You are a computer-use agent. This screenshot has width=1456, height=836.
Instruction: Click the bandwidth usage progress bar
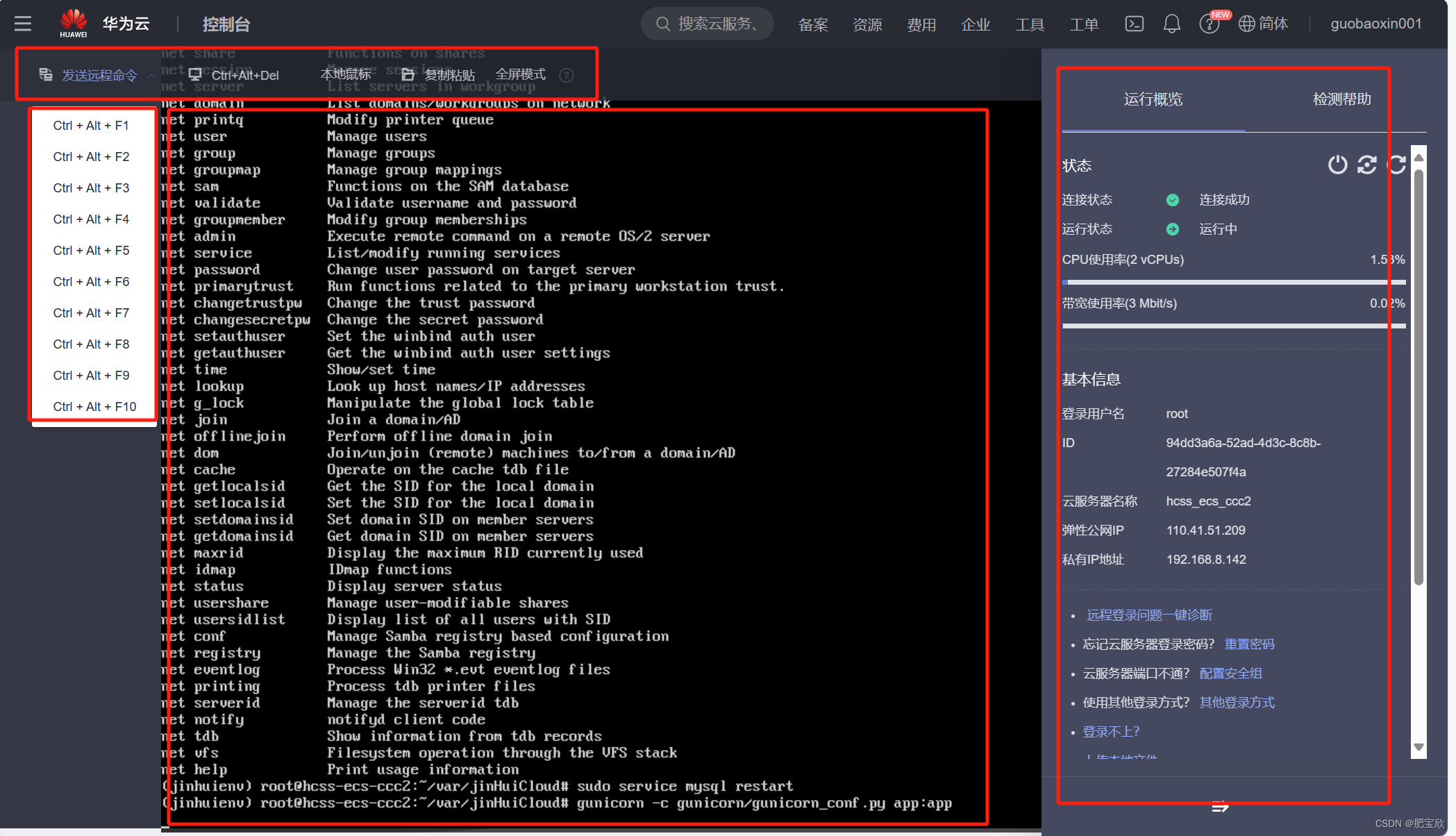click(1234, 326)
